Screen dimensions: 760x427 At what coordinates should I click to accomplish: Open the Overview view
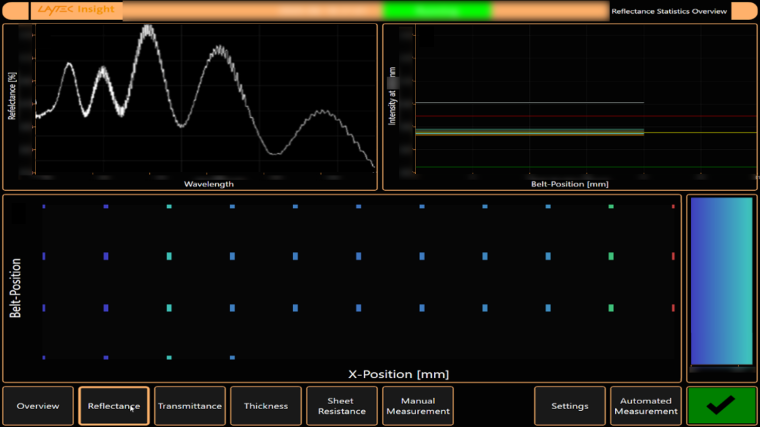click(38, 406)
